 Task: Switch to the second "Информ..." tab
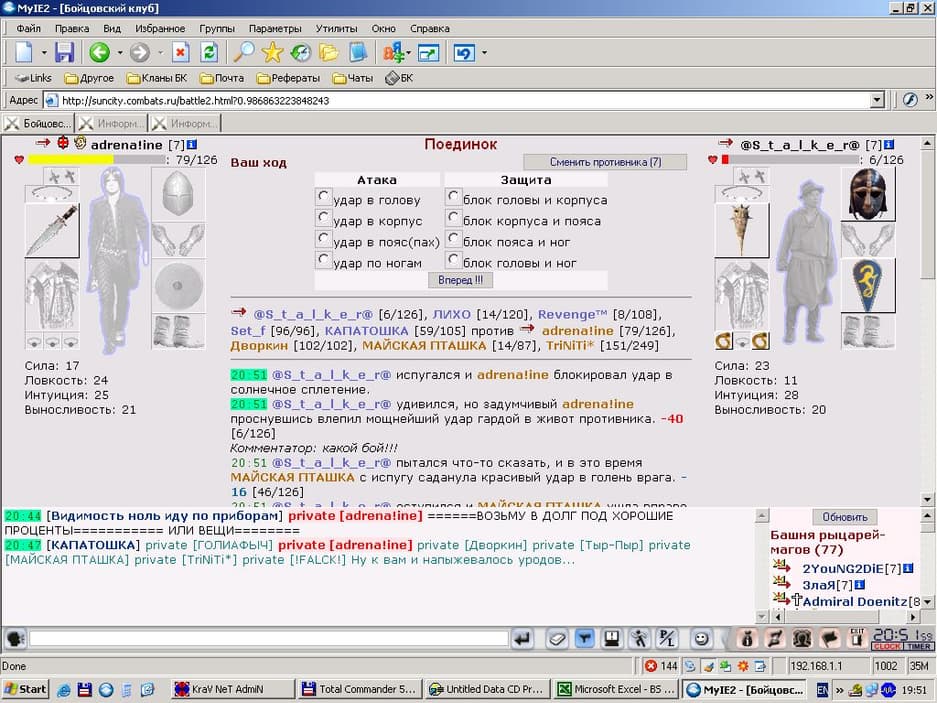coord(184,124)
